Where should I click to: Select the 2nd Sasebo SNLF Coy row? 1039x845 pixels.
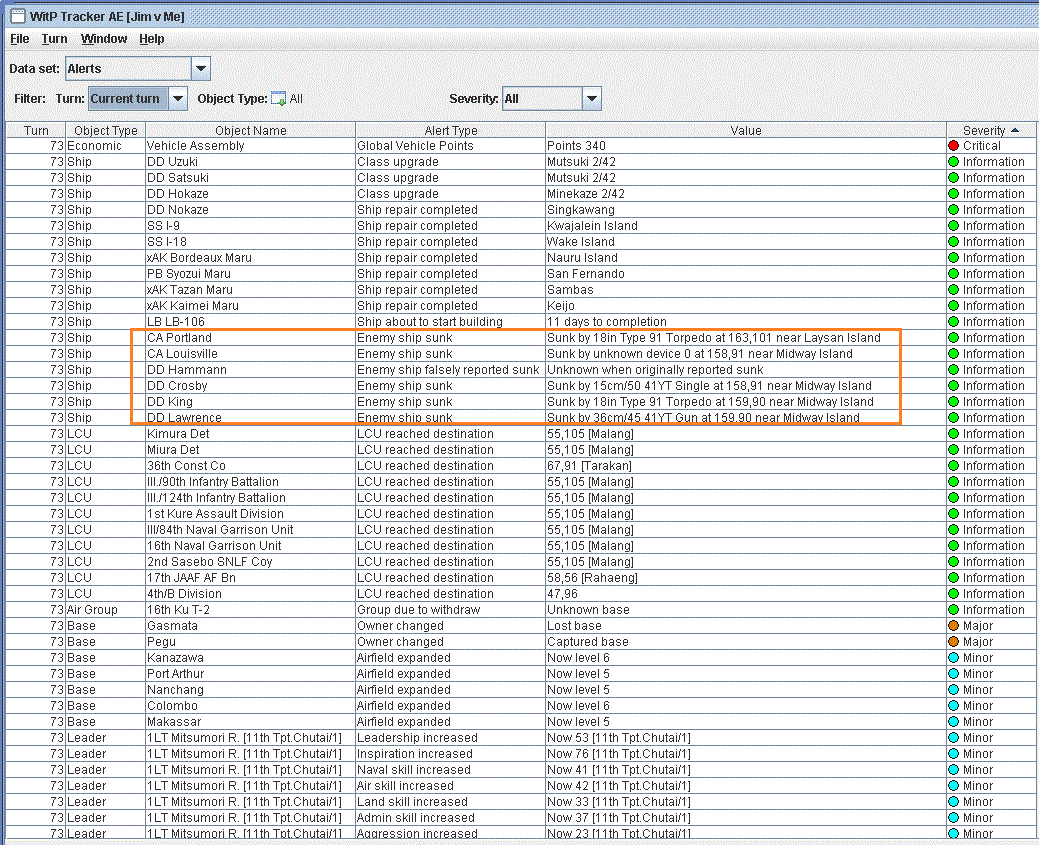(521, 561)
